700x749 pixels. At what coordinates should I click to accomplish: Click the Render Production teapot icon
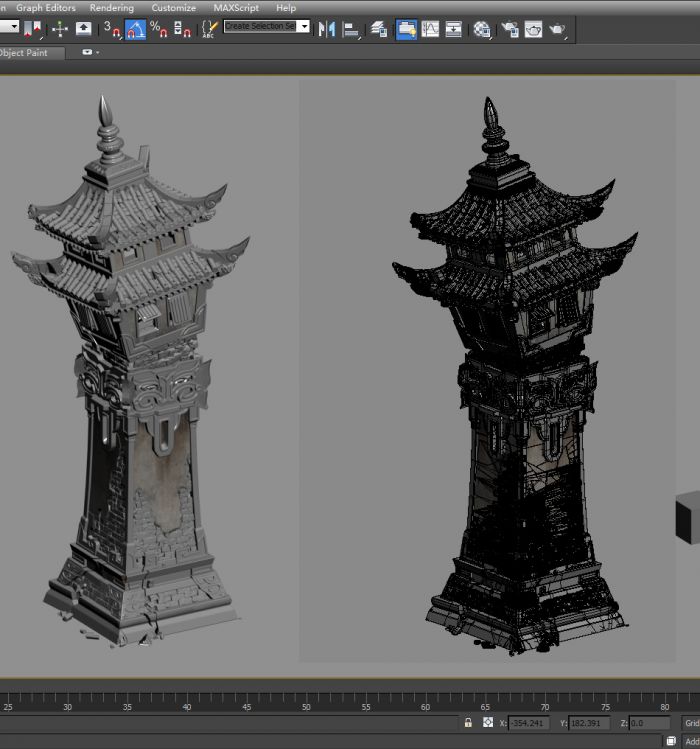(x=557, y=29)
